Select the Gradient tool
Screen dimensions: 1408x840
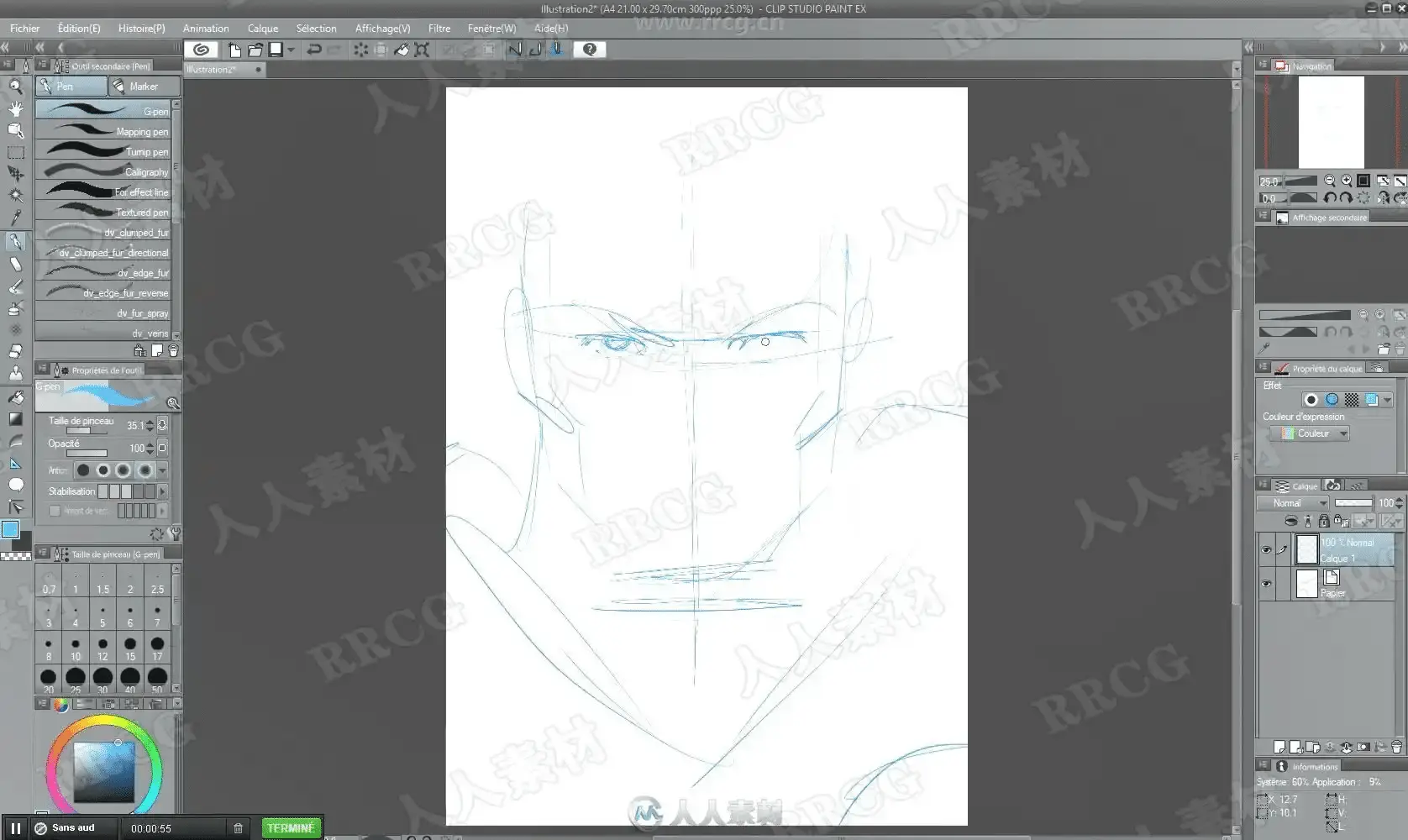pos(15,418)
